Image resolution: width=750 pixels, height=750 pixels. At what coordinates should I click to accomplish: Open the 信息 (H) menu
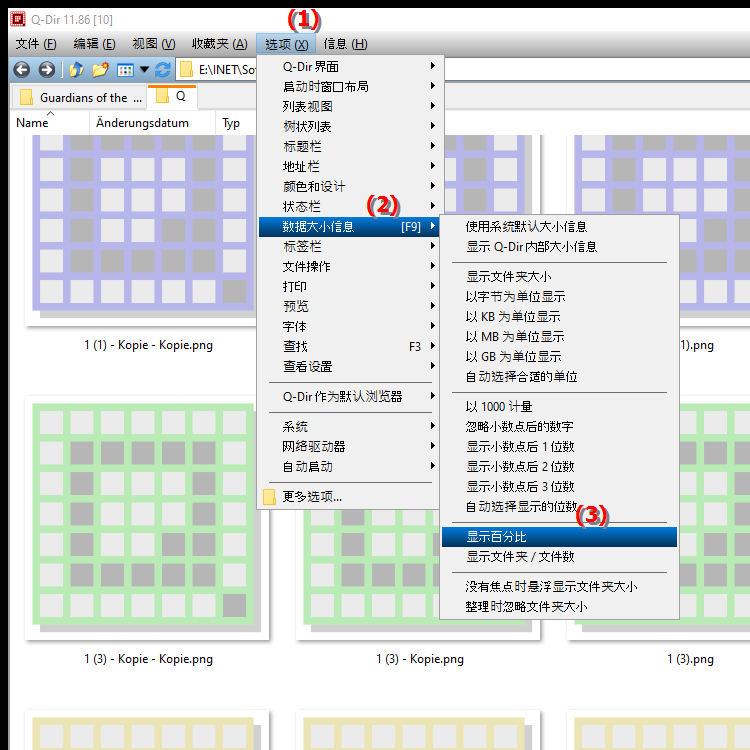(345, 44)
